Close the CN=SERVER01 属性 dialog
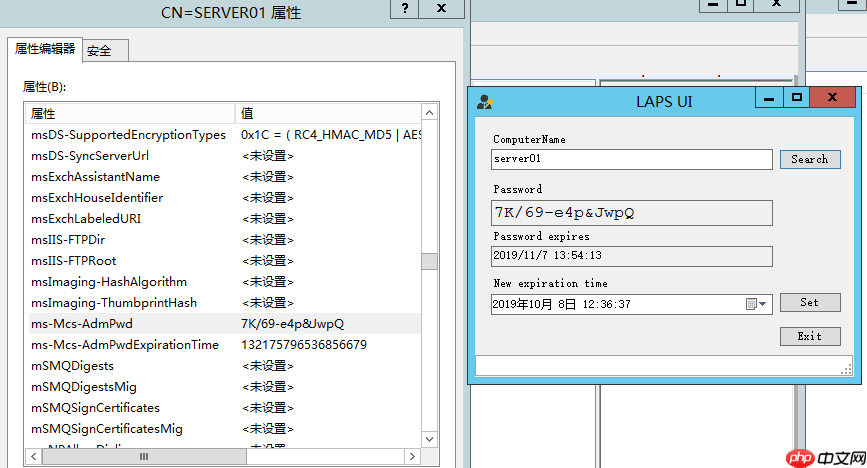This screenshot has height=468, width=867. point(441,8)
